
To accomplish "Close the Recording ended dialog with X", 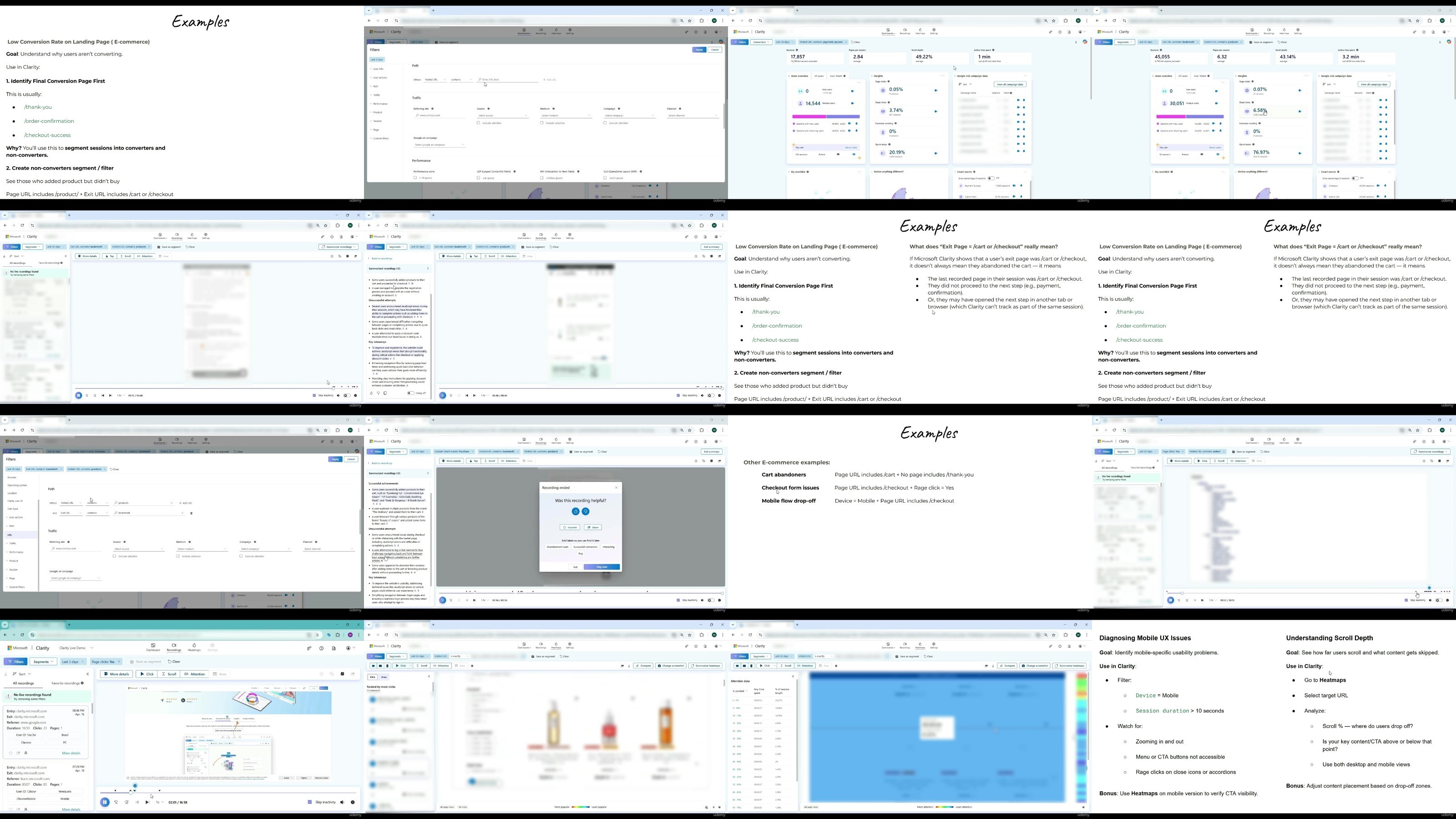I will point(616,487).
